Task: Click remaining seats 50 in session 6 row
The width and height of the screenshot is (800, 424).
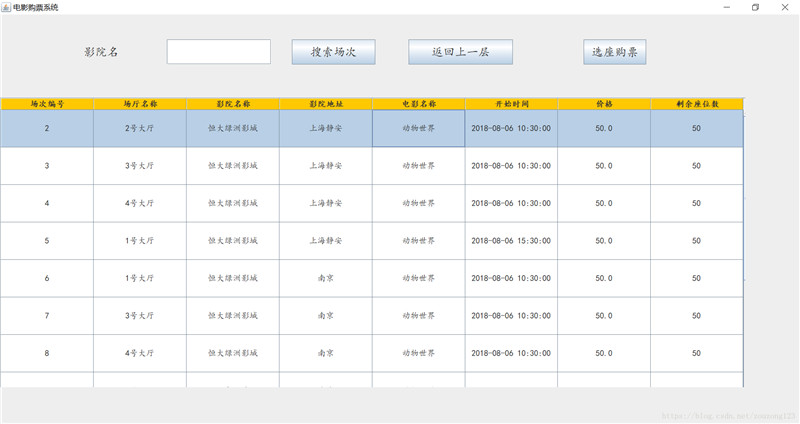Action: click(697, 278)
